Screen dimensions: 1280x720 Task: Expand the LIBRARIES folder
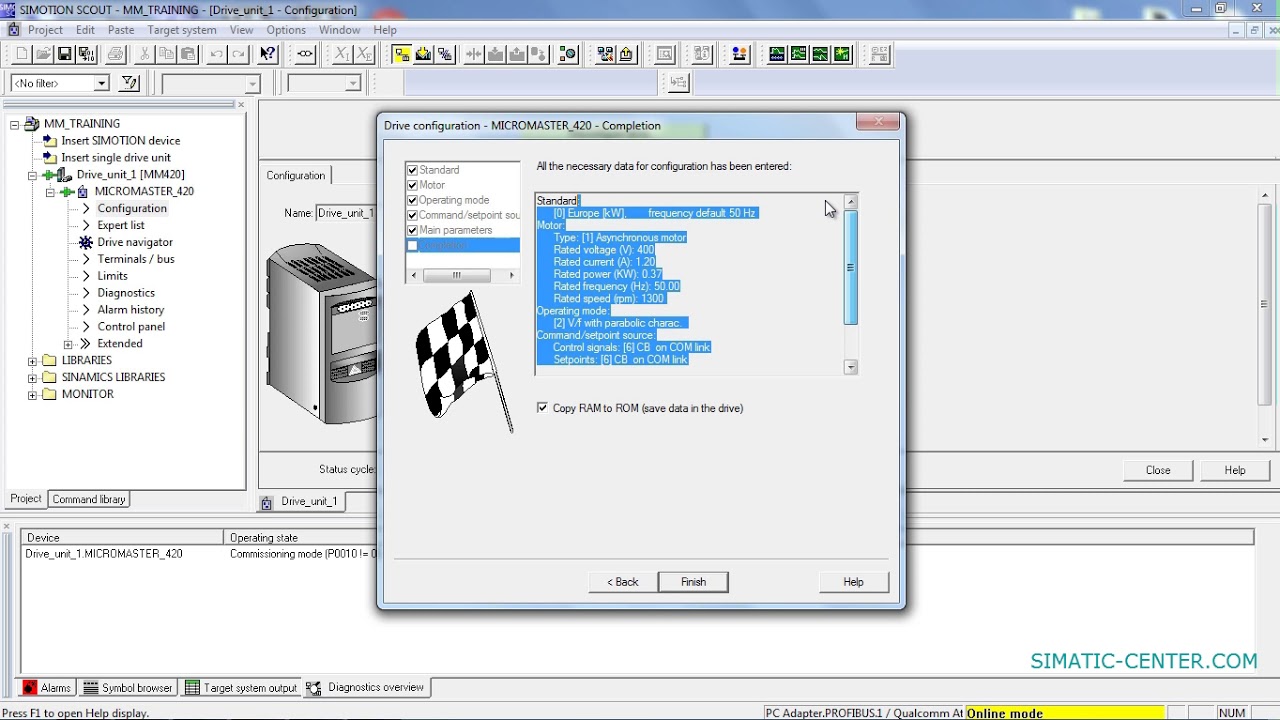[x=32, y=361]
